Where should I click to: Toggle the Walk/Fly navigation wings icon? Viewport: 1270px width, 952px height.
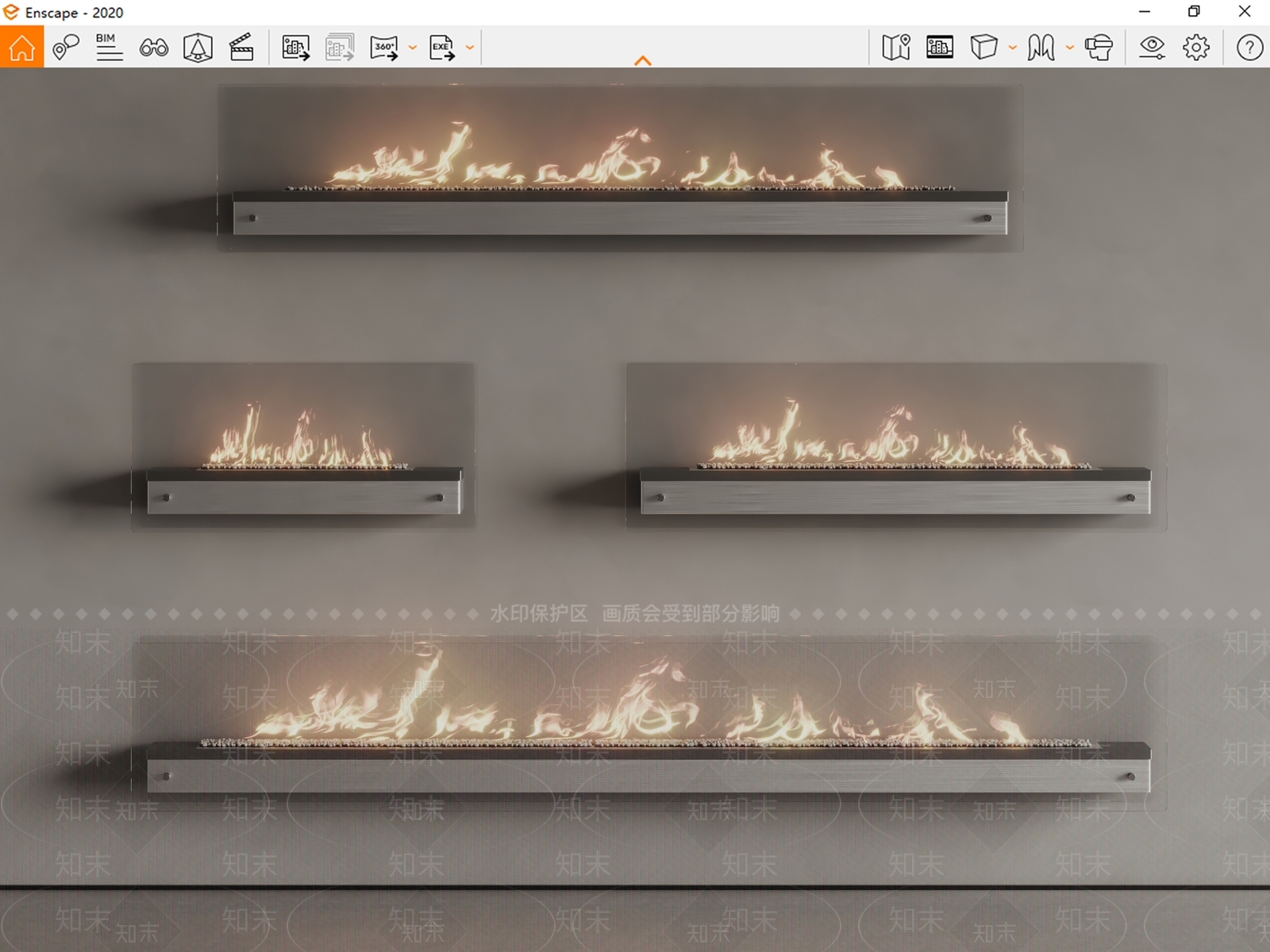point(1041,48)
